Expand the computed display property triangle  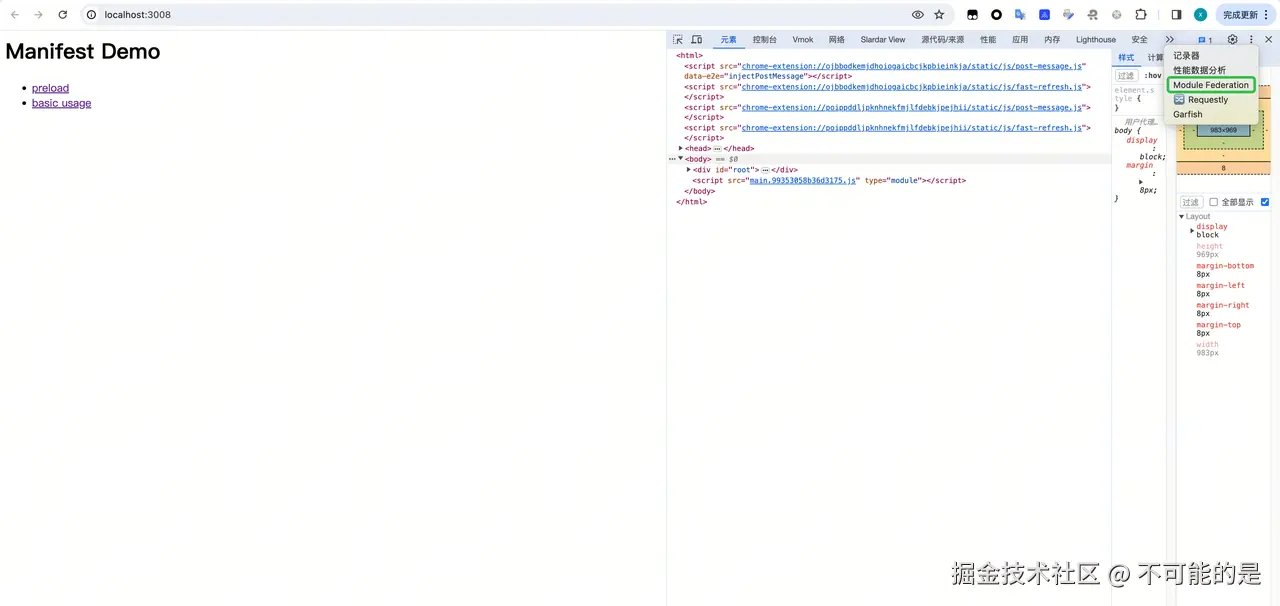(1192, 231)
